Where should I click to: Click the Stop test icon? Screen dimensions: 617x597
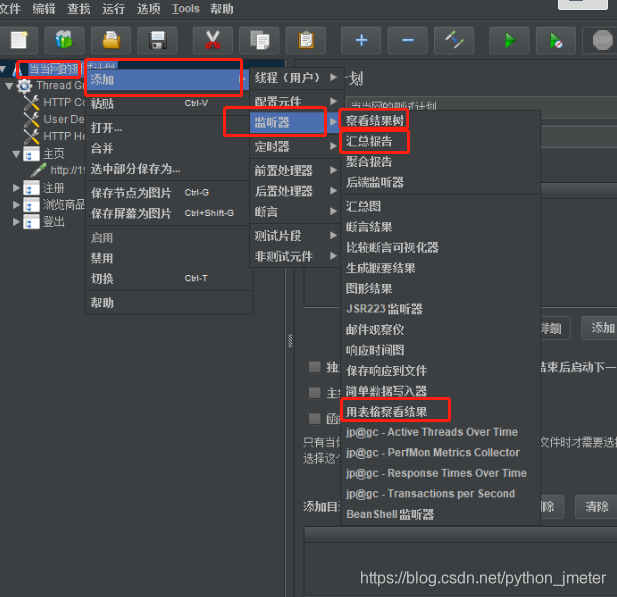602,40
